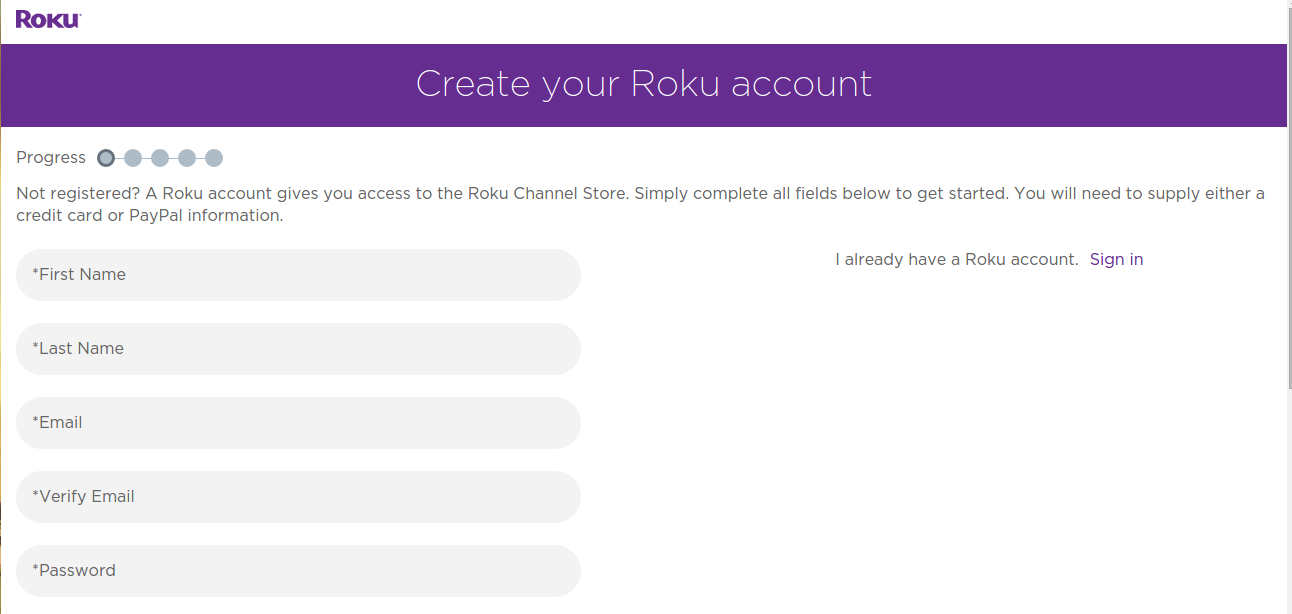Screen dimensions: 1292x614
Task: Click the Roku logo
Action: (x=48, y=19)
